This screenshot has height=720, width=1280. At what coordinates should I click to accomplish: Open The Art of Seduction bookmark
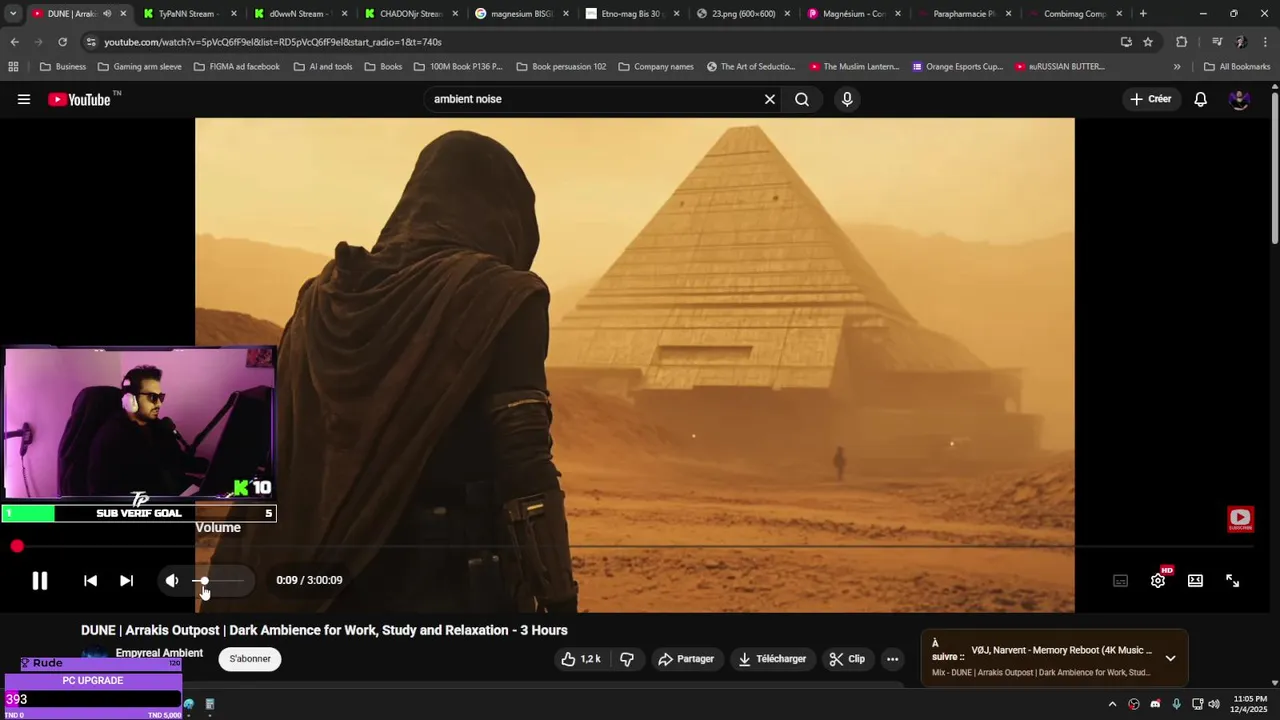(750, 67)
